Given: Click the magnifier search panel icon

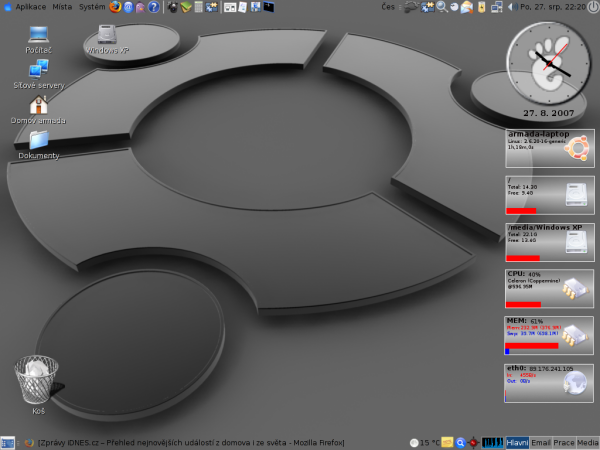Looking at the screenshot, I should click(442, 7).
